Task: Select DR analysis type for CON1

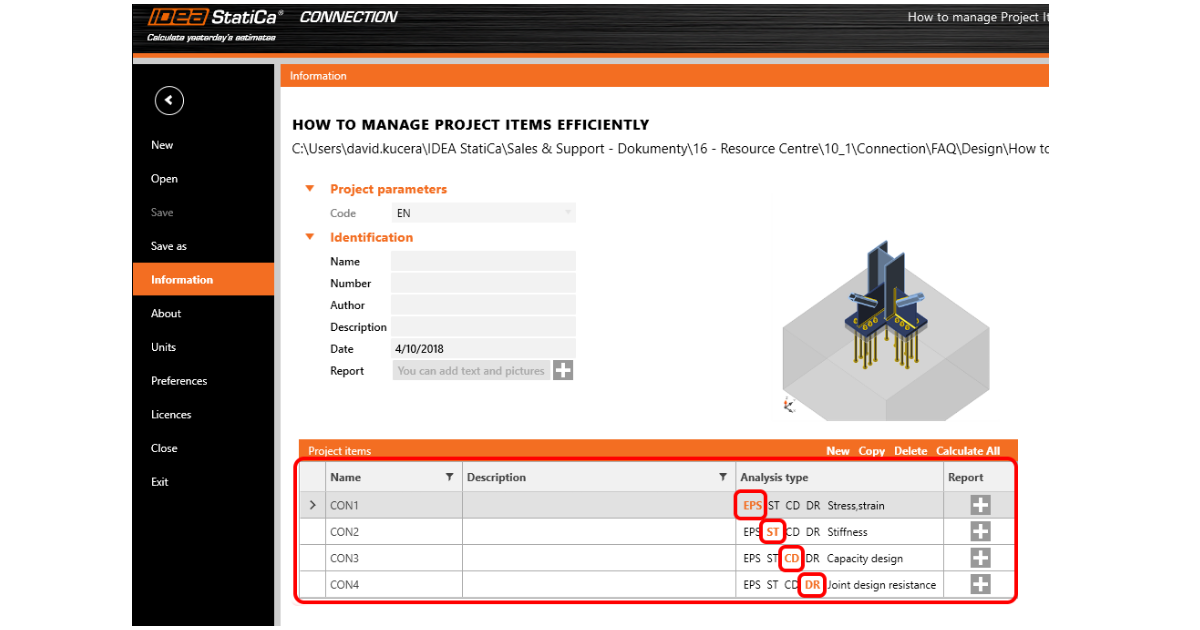Action: click(813, 506)
